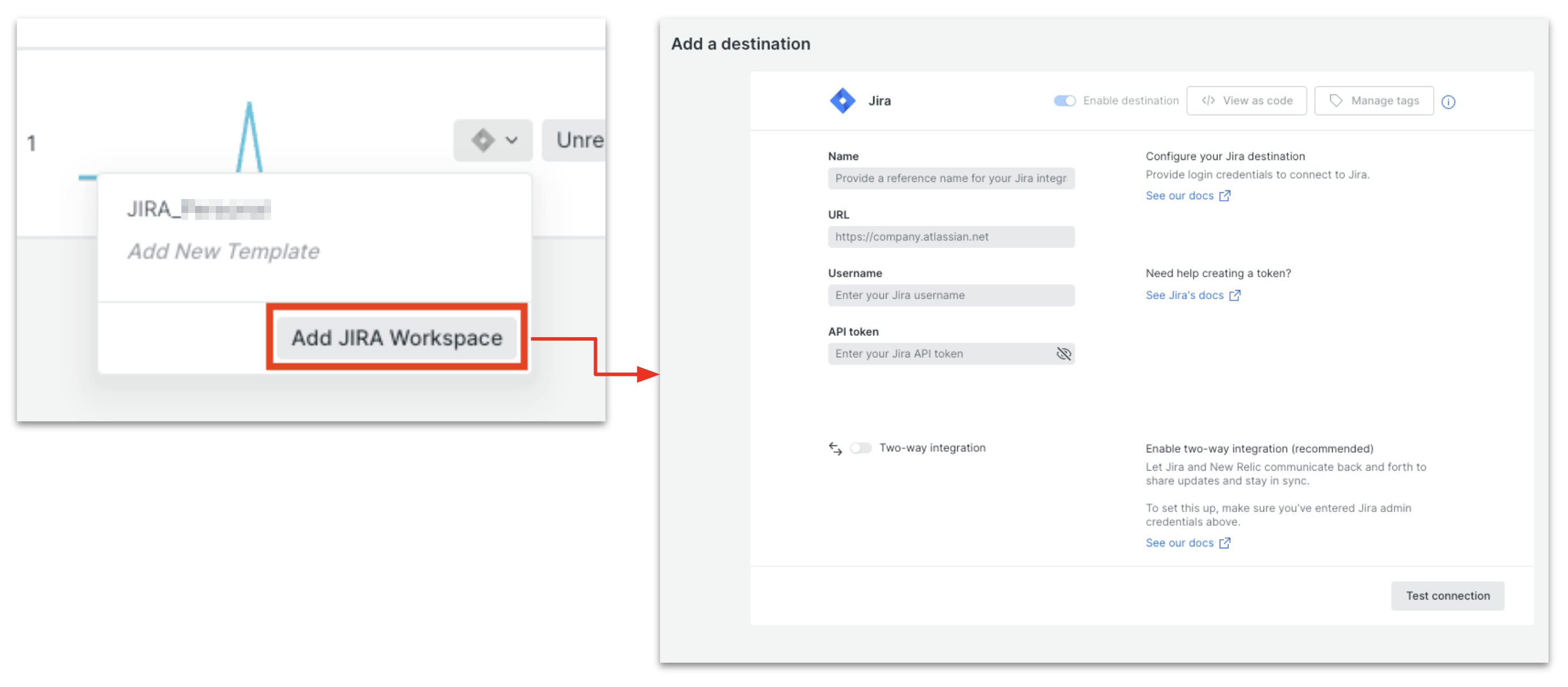Click the Jira diamond logo icon
Screen dimensions: 1568x687
coord(843,101)
